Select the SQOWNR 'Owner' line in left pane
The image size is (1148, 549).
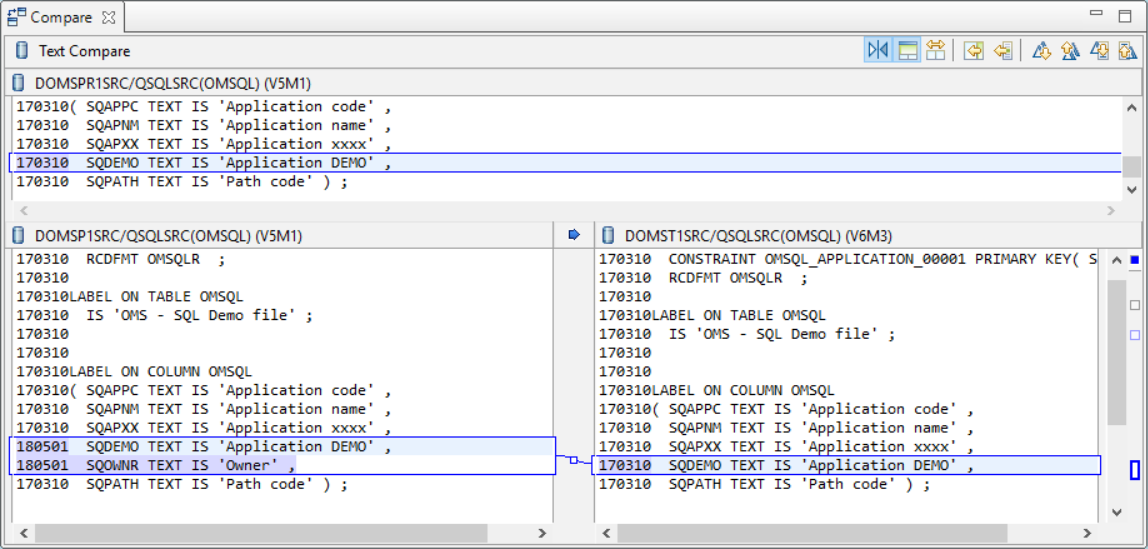(x=190, y=465)
